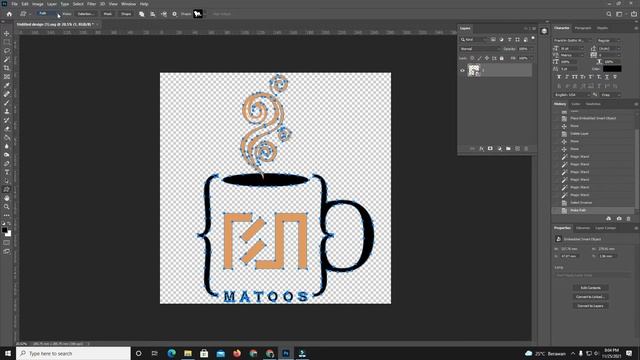Open path arrangement icon in options bar

coord(164,14)
